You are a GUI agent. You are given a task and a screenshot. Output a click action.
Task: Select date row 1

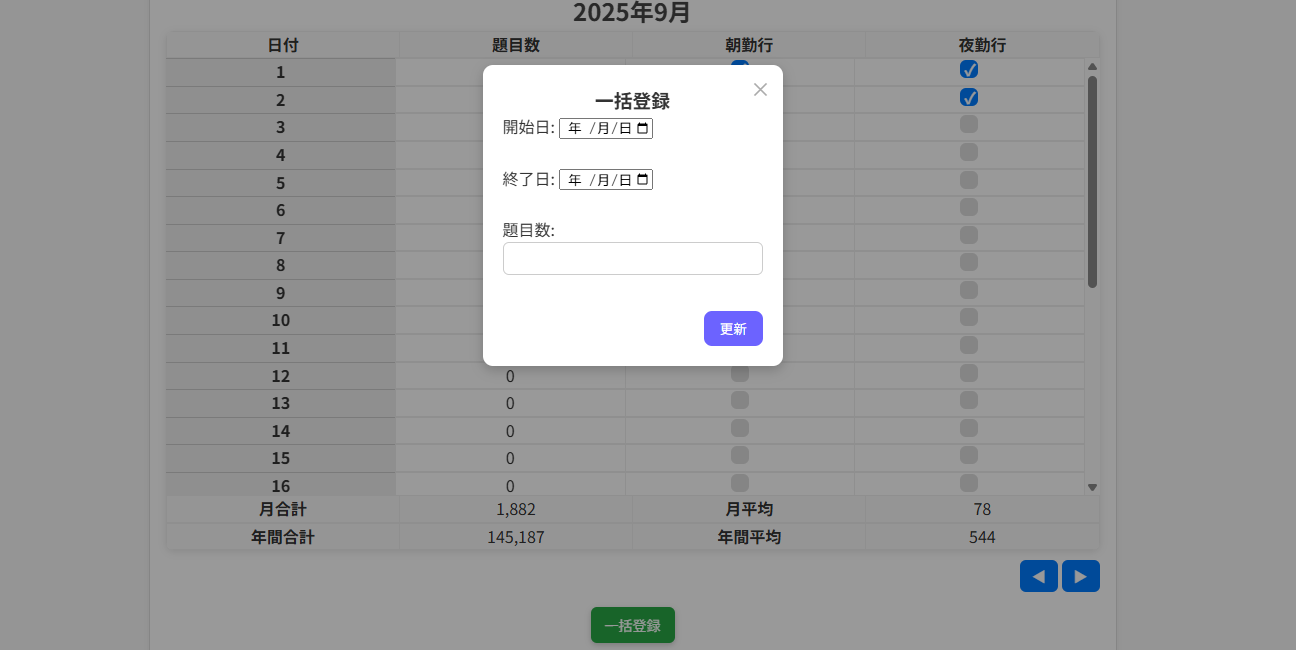281,72
